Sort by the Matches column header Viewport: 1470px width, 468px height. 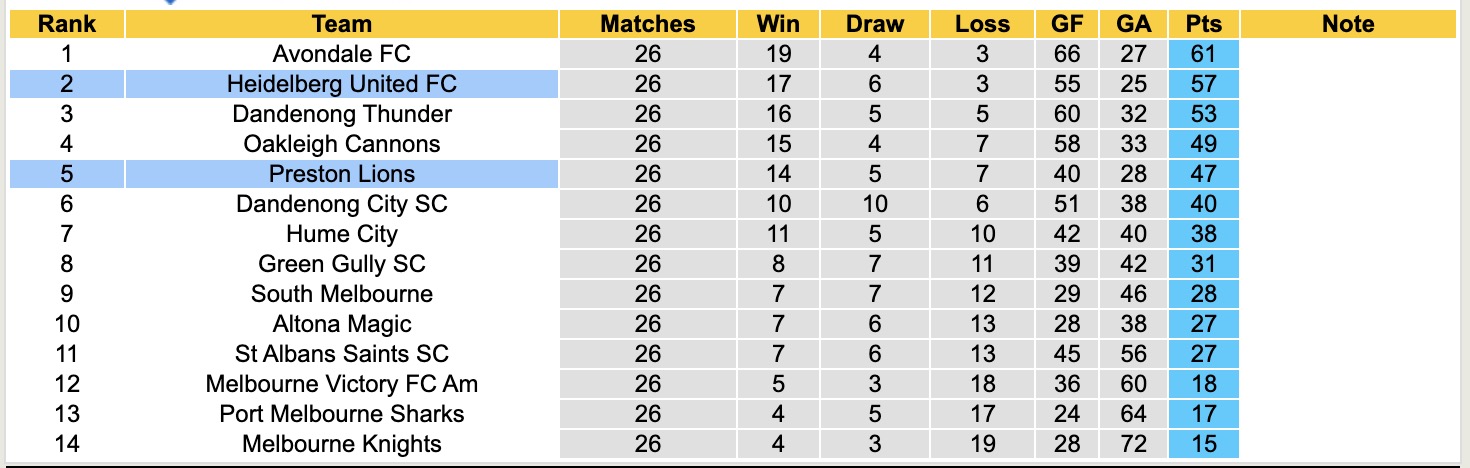(647, 24)
